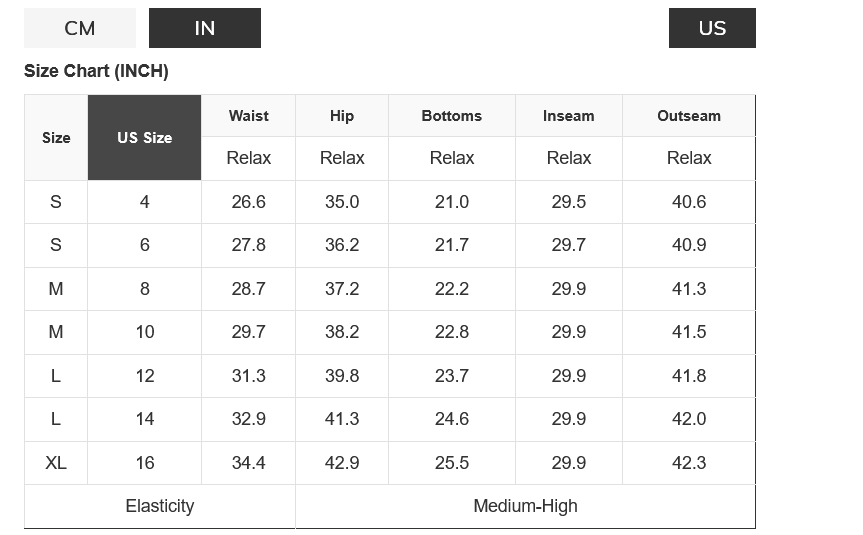
Task: Click US size 16 cell
Action: coord(145,463)
